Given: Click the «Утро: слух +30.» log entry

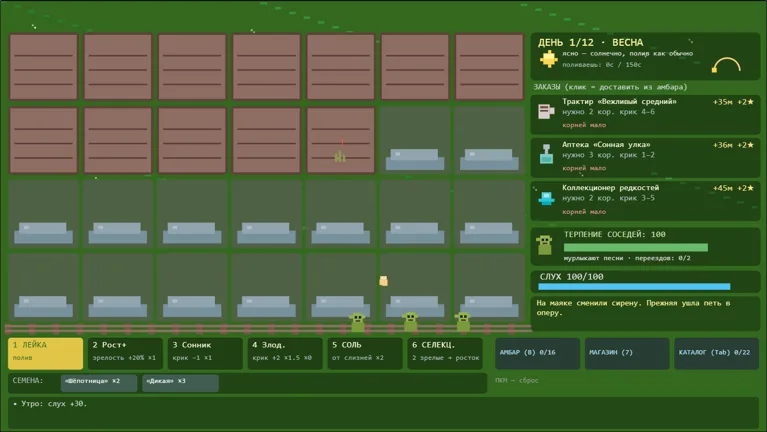Looking at the screenshot, I should (50, 404).
